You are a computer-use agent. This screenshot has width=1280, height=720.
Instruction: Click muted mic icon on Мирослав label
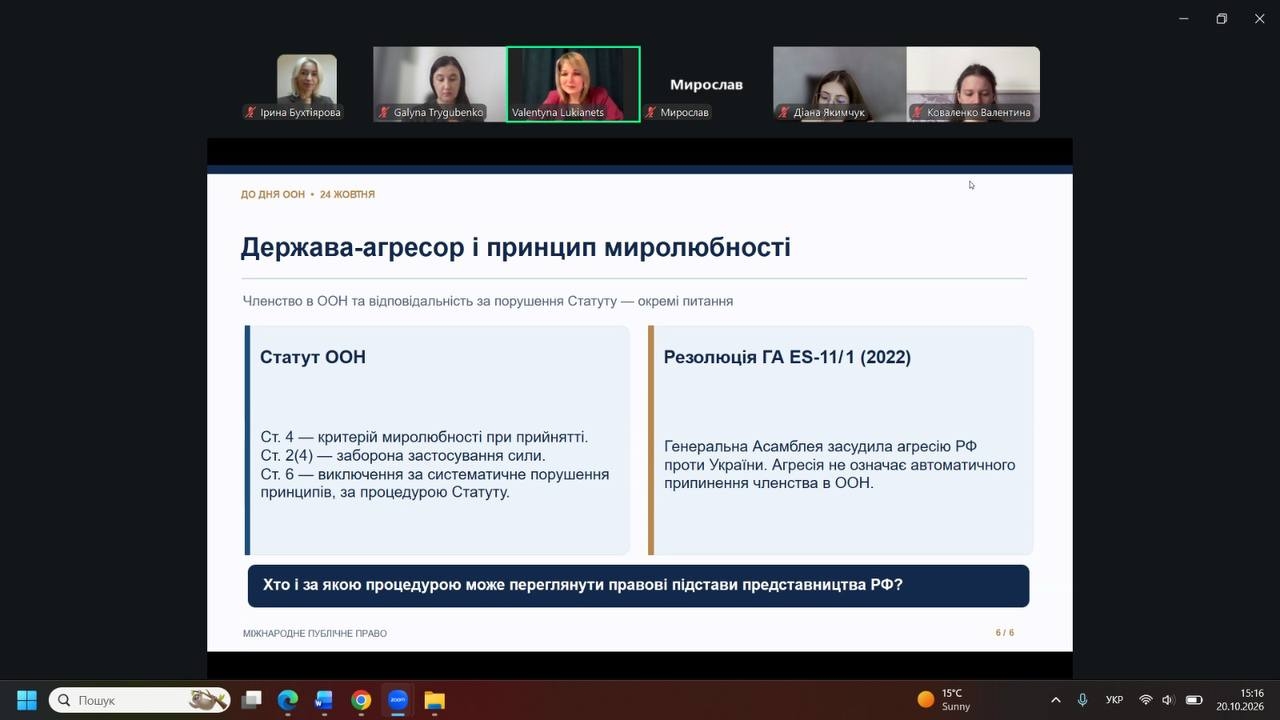click(x=651, y=113)
